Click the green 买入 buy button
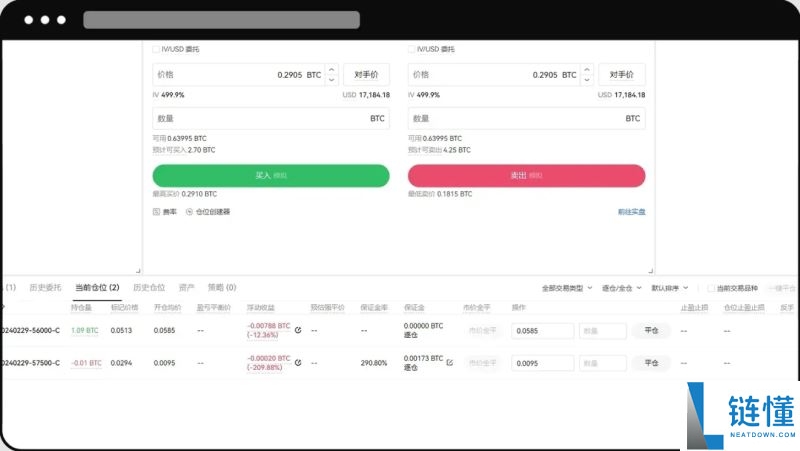 [271, 176]
